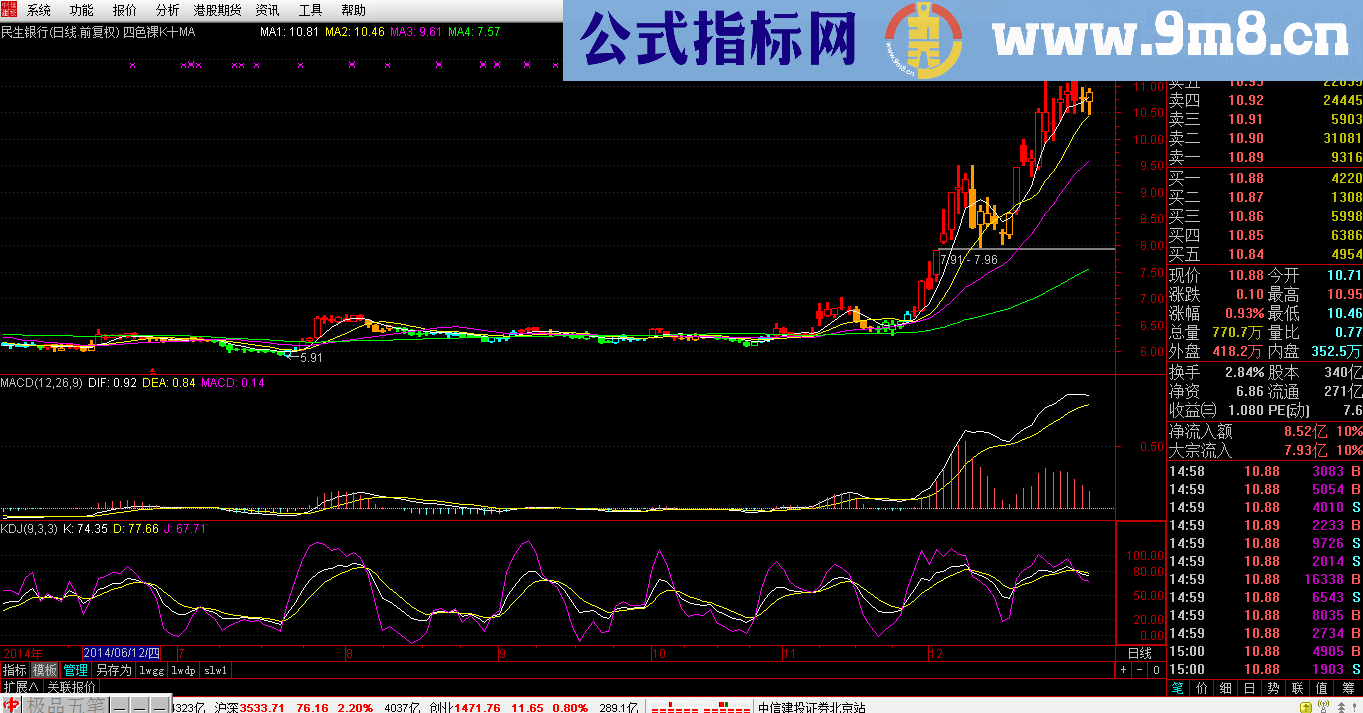This screenshot has width=1363, height=713.
Task: Open the 分析 menu
Action: [x=167, y=10]
